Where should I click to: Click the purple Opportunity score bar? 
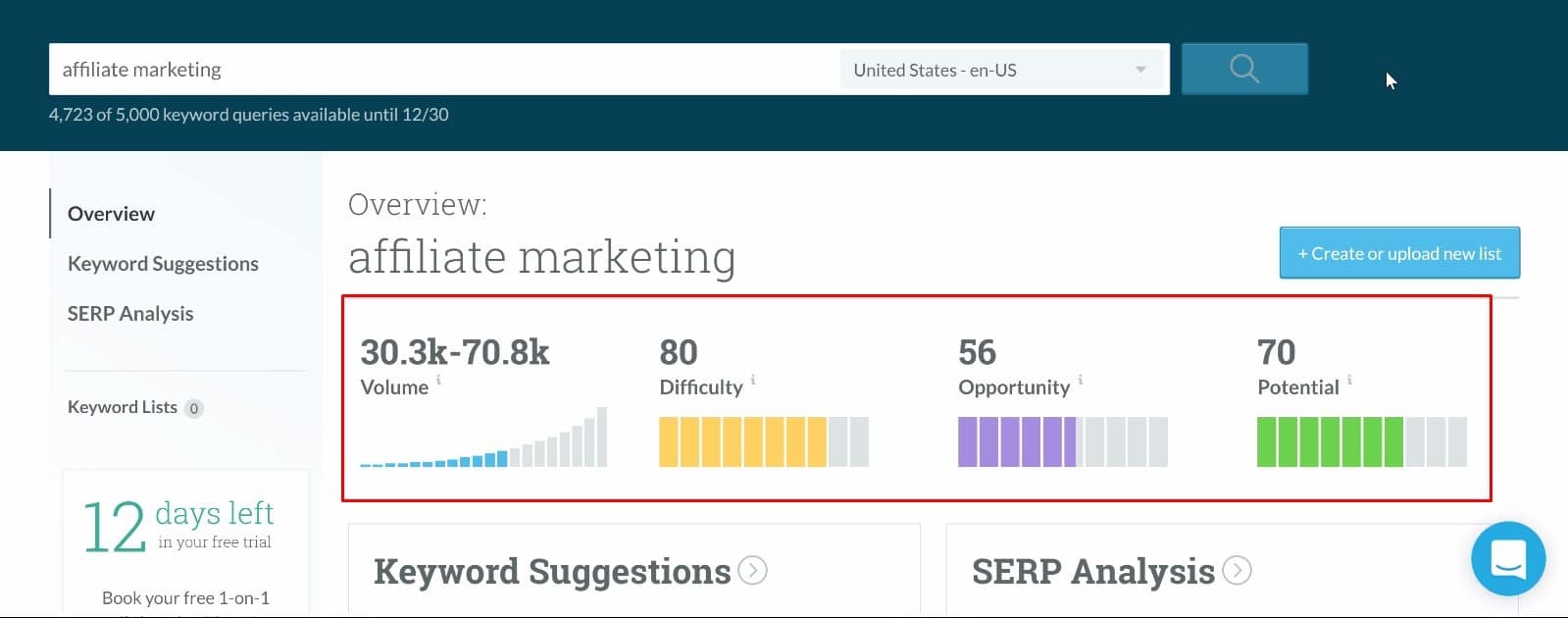pos(1063,441)
